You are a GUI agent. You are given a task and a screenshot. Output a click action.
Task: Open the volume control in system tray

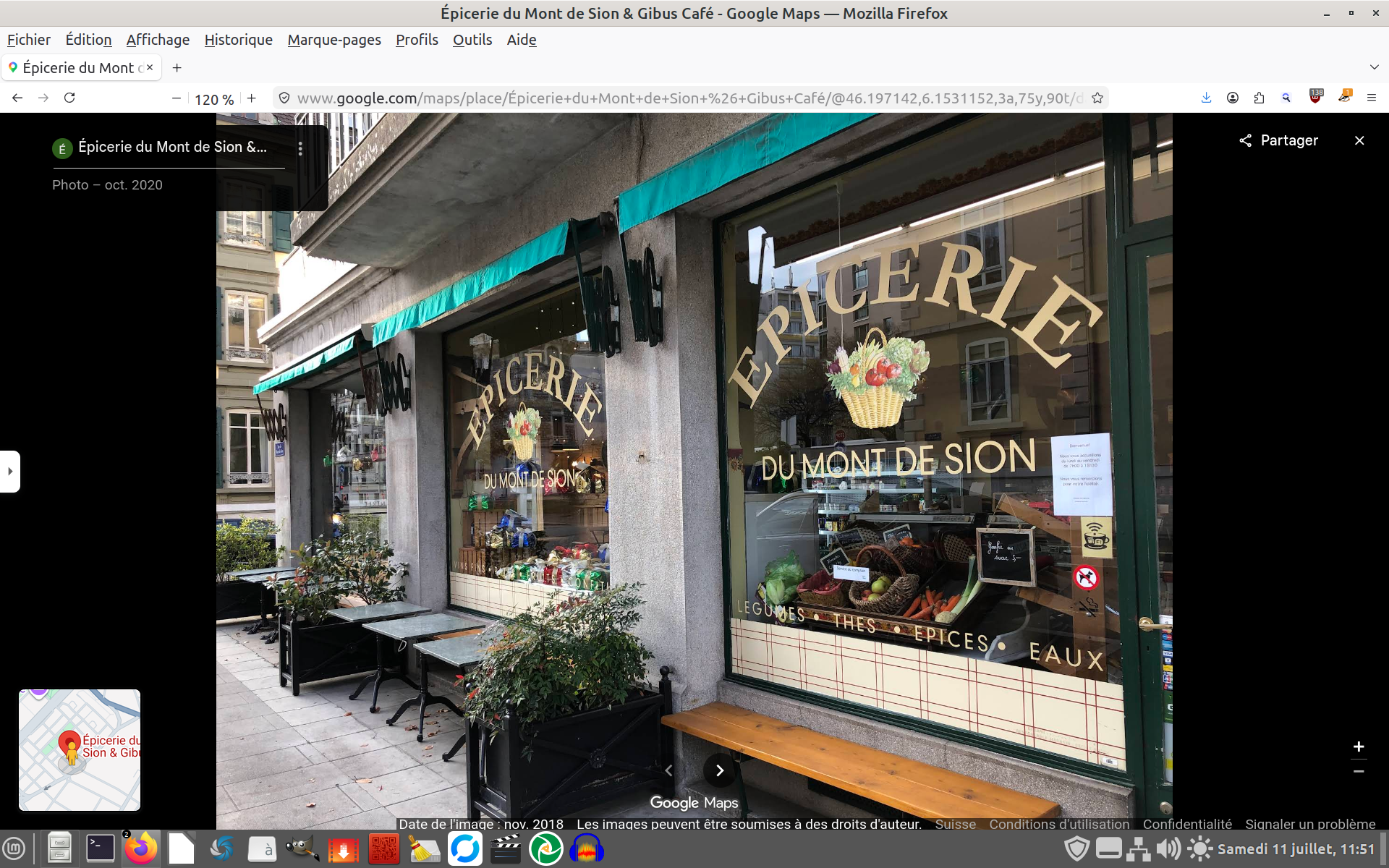(1168, 848)
